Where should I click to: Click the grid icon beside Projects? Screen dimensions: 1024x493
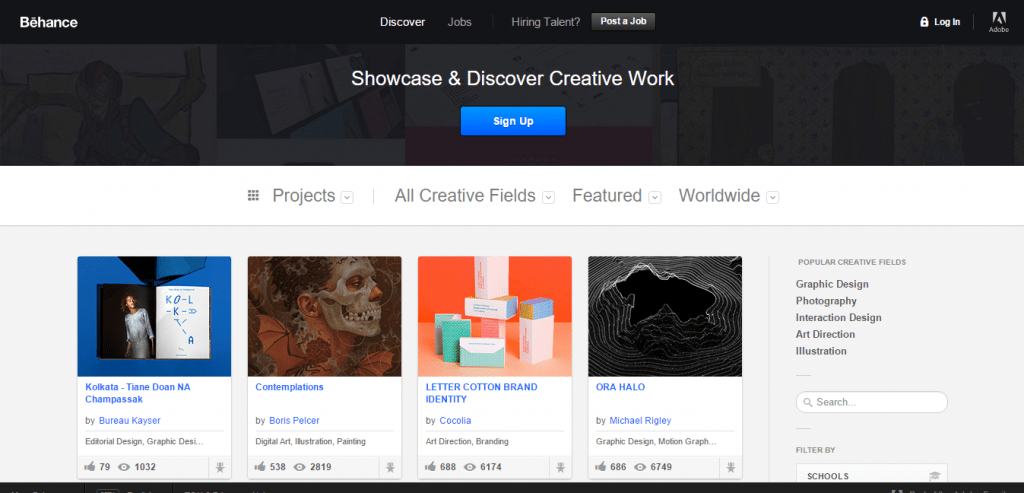[253, 195]
